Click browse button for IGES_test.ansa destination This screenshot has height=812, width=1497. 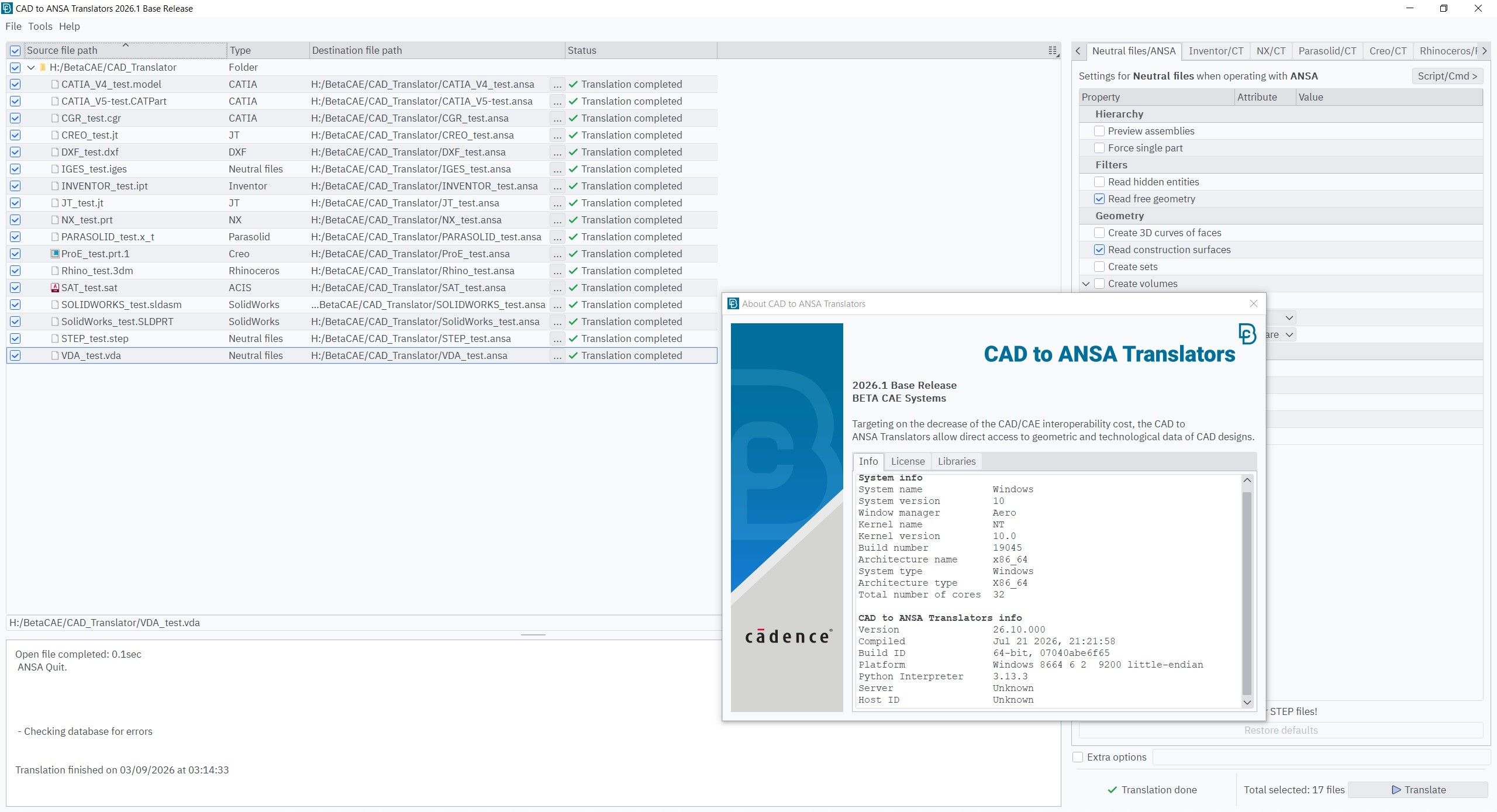(557, 169)
